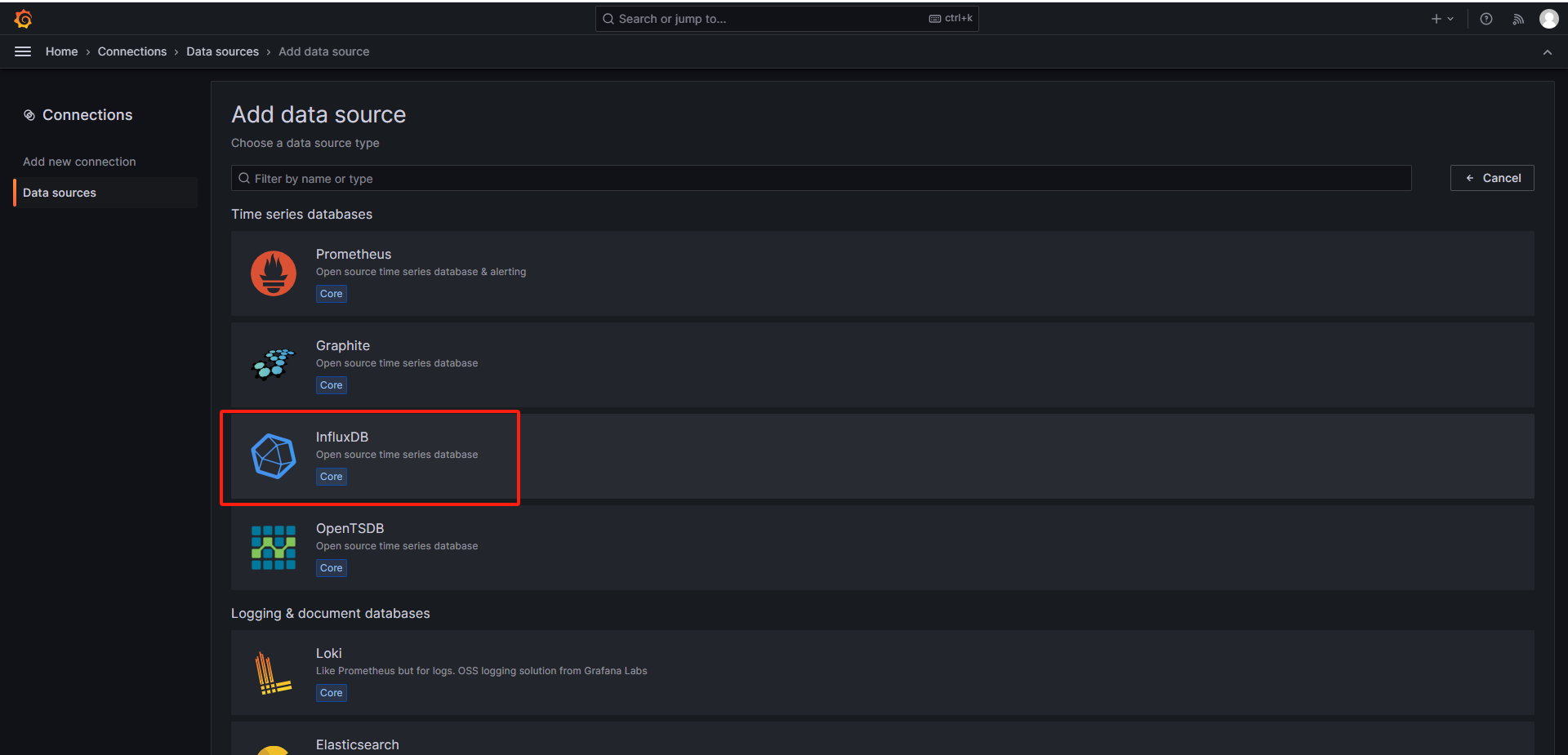Select the Prometheus data source title
This screenshot has width=1568, height=755.
pos(354,254)
